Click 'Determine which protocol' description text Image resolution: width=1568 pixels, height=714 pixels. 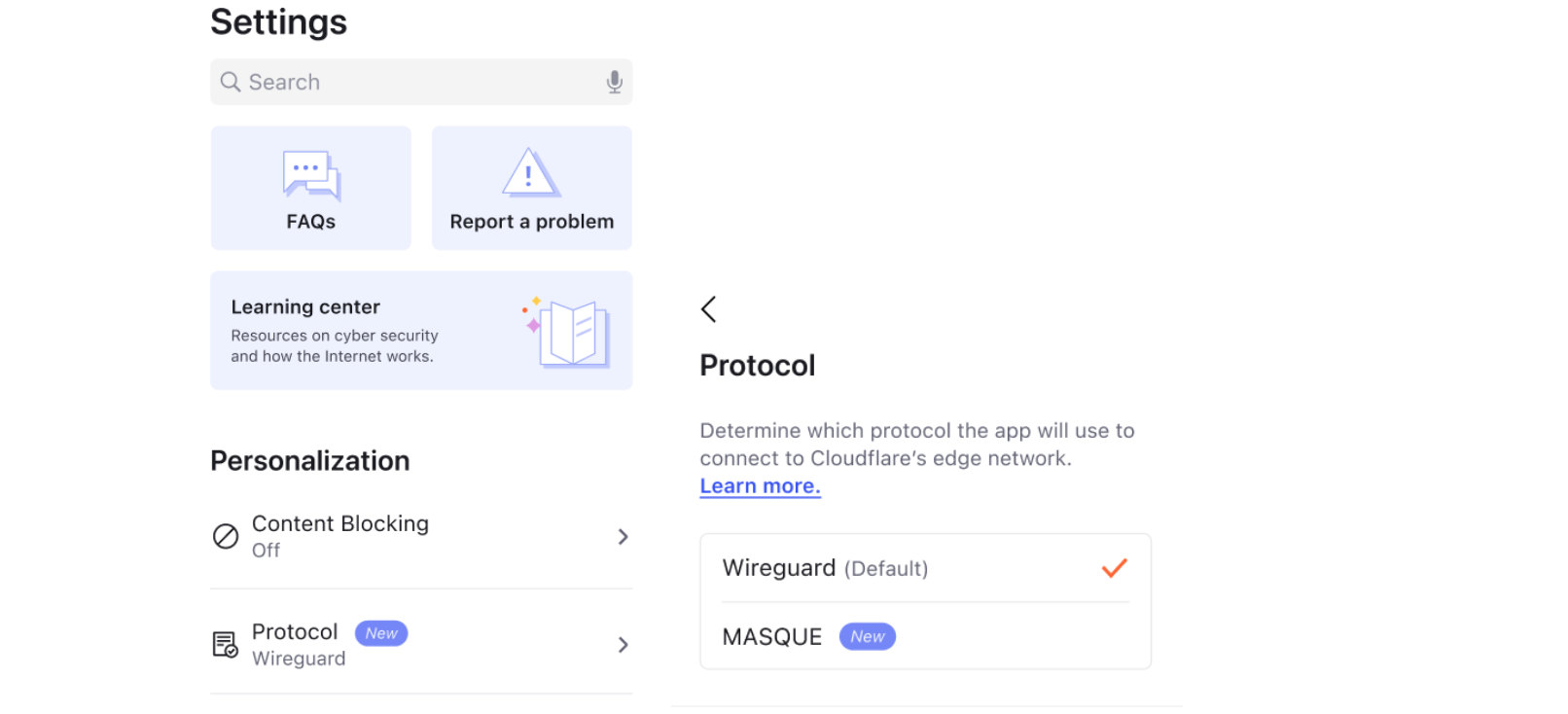pos(917,444)
